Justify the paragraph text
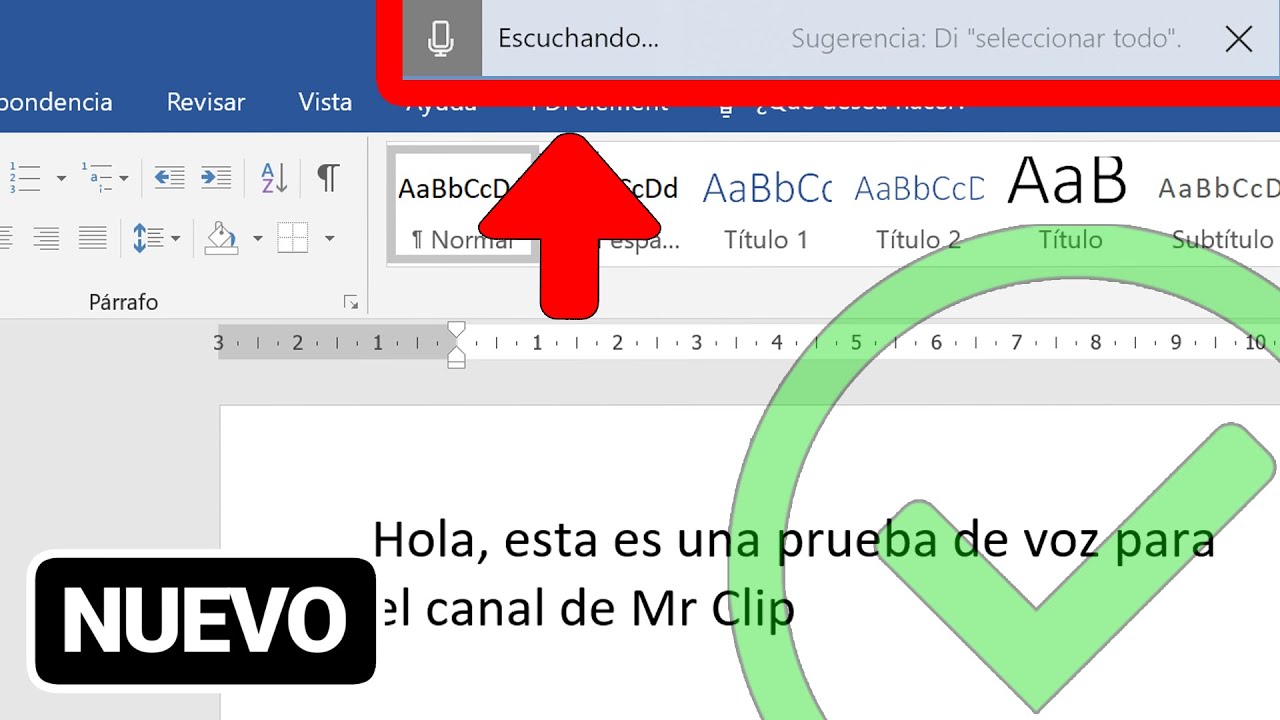Screen dimensions: 1280x720 point(92,238)
